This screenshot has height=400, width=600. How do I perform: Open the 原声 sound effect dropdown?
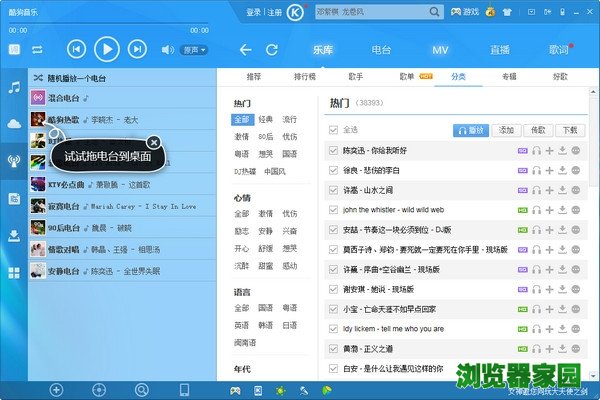[191, 49]
